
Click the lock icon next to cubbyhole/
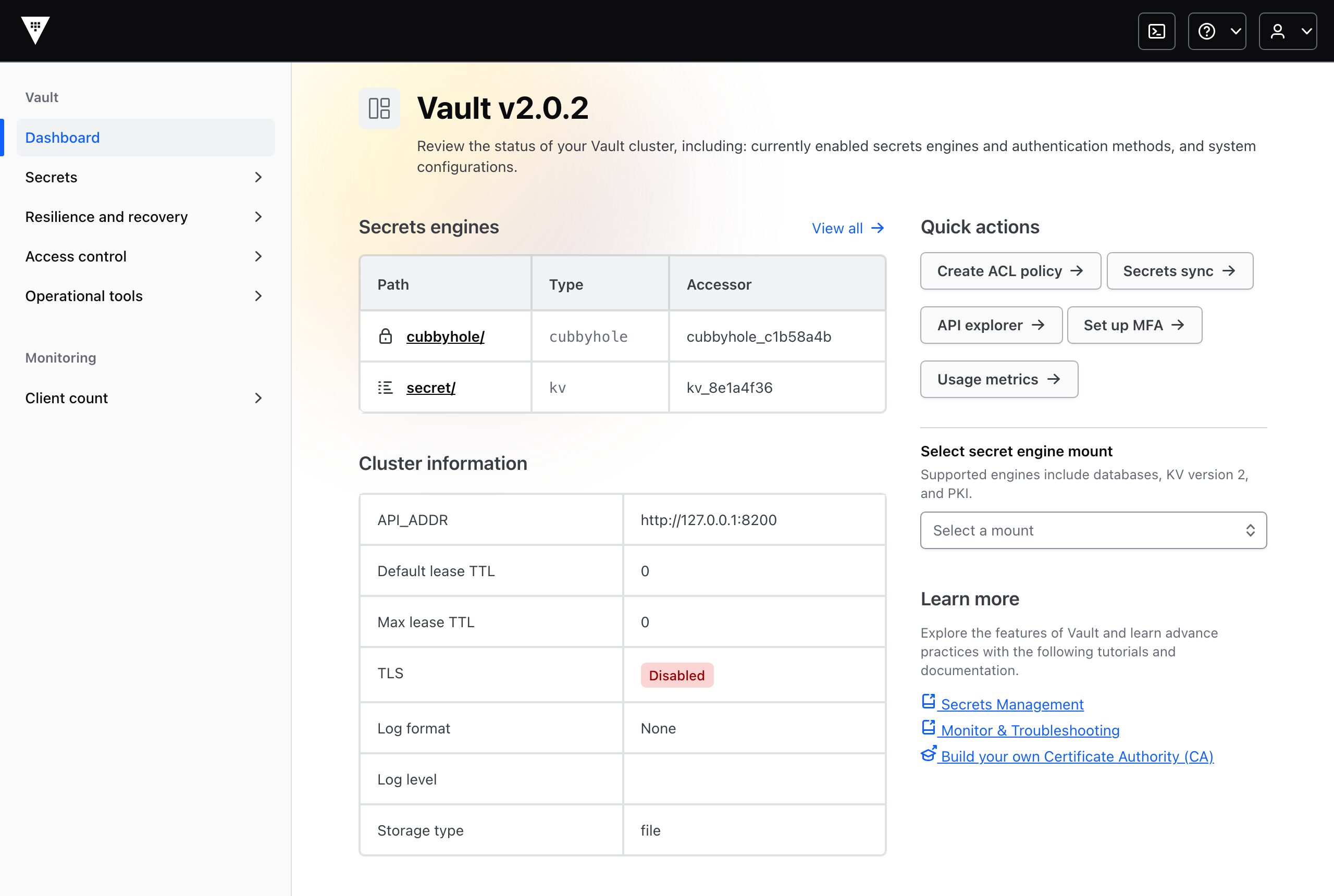pos(386,337)
